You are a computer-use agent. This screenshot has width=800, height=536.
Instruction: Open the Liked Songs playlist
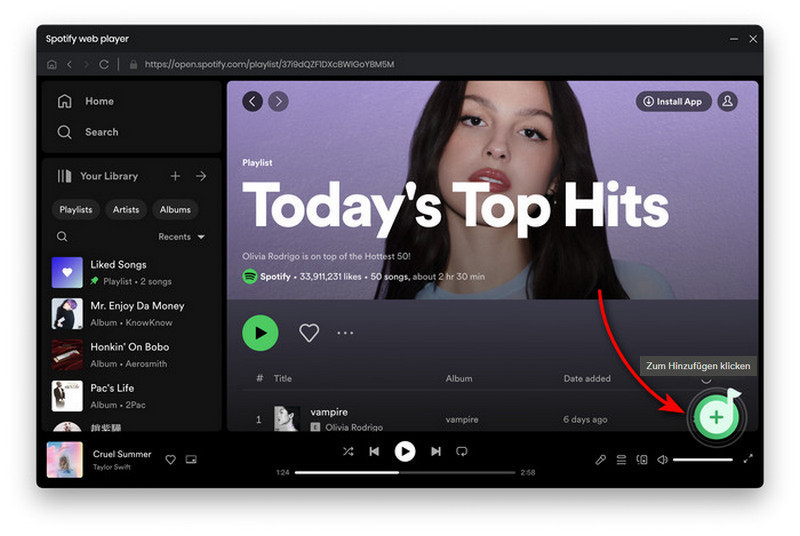click(133, 273)
